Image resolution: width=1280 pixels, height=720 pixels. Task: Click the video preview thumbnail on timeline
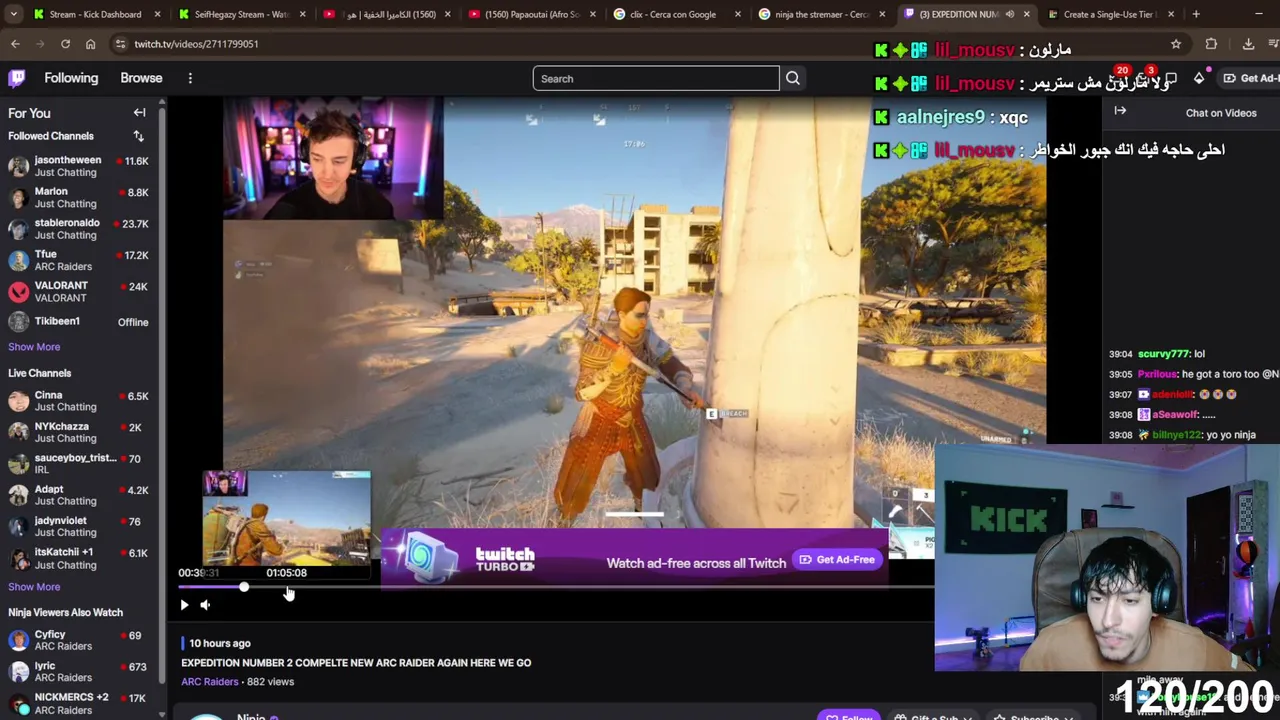coord(286,518)
